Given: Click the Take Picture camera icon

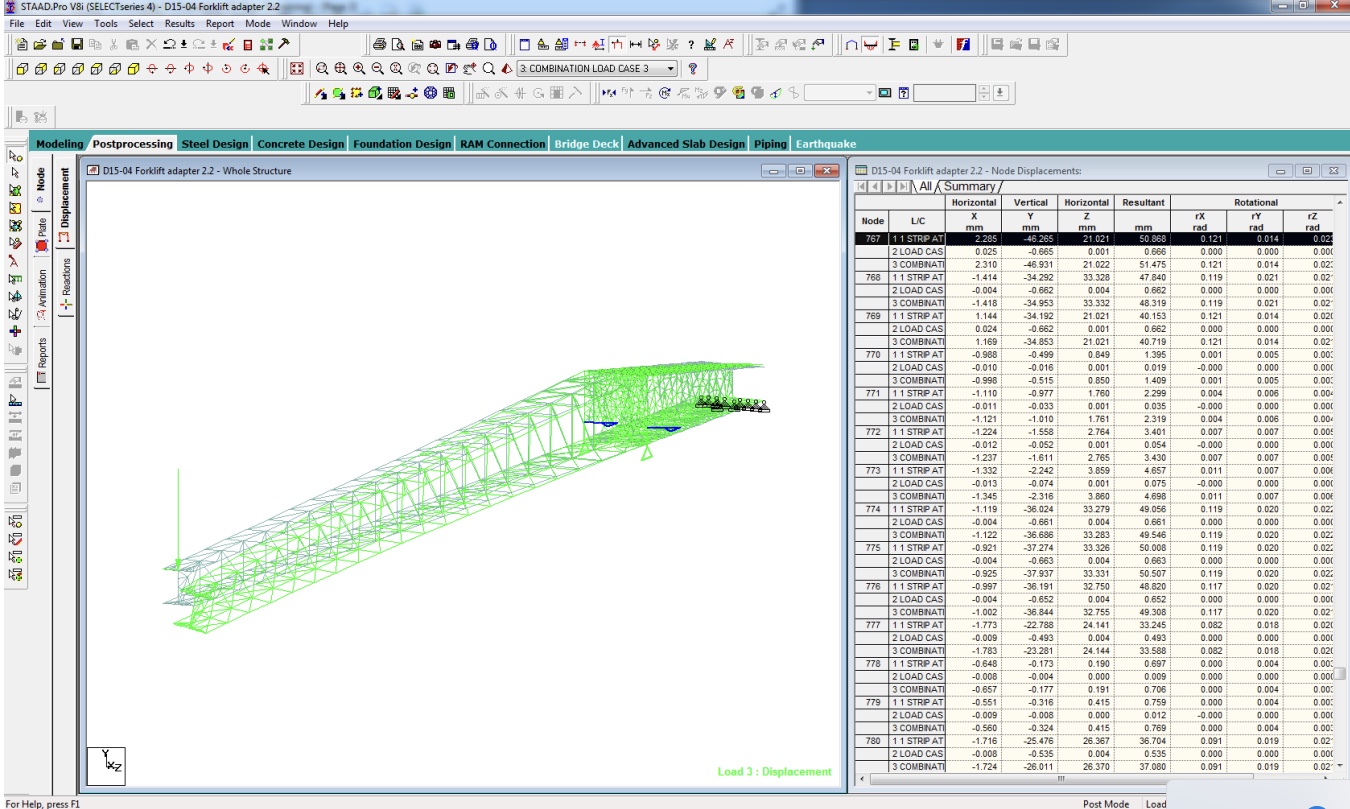Looking at the screenshot, I should coord(435,44).
